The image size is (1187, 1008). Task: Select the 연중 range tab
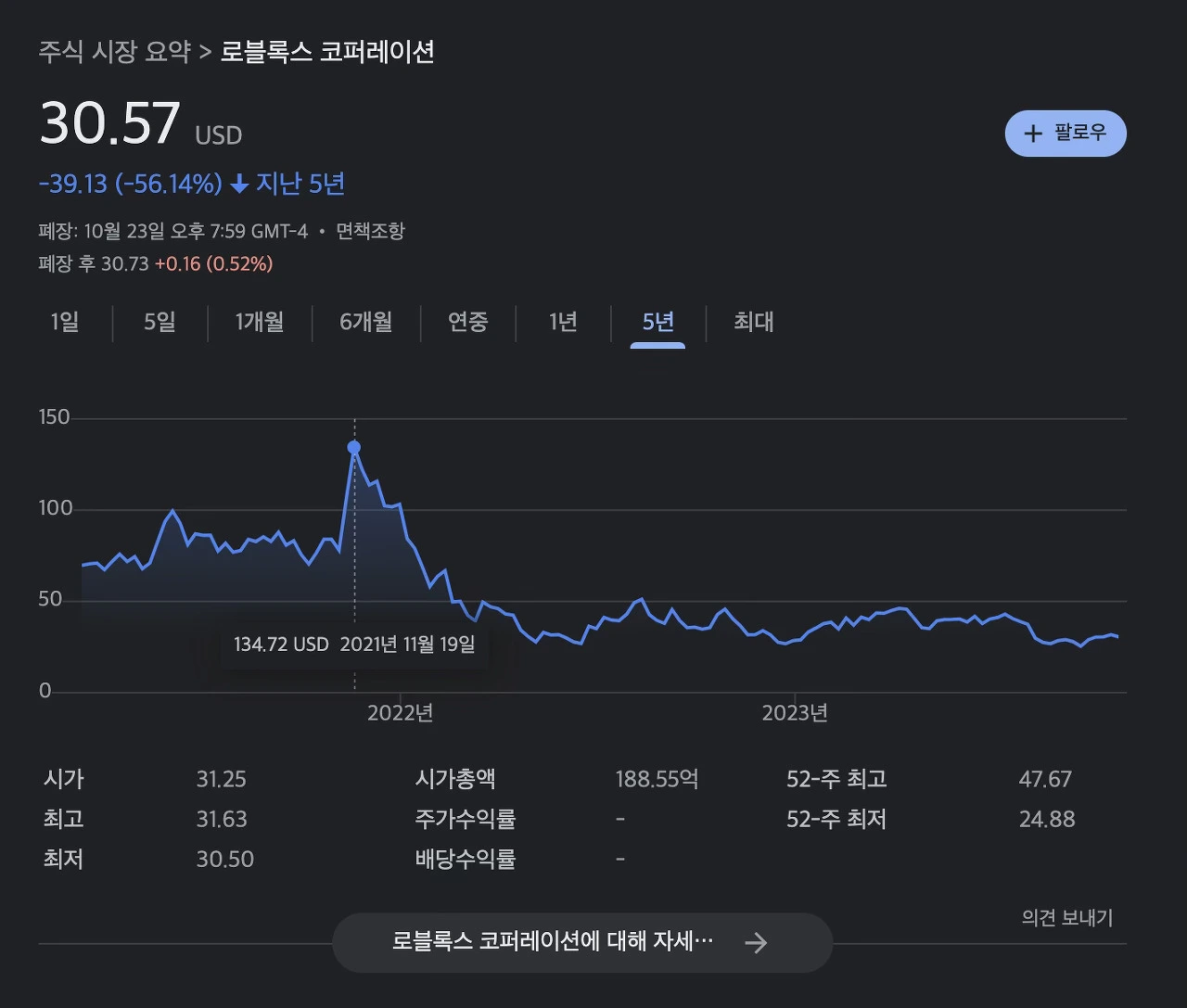point(468,322)
